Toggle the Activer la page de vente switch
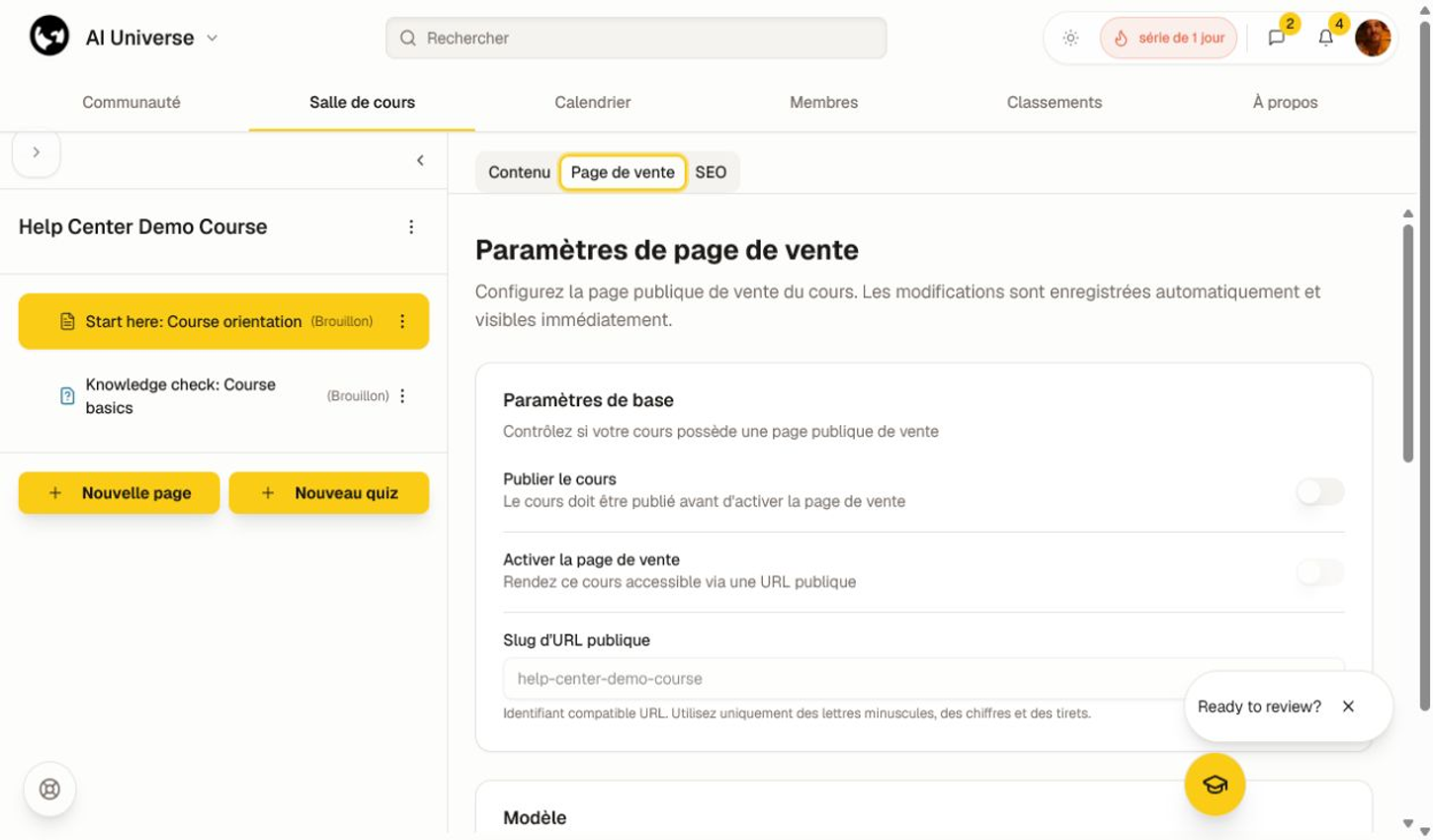Viewport: 1433px width, 840px height. (x=1320, y=572)
